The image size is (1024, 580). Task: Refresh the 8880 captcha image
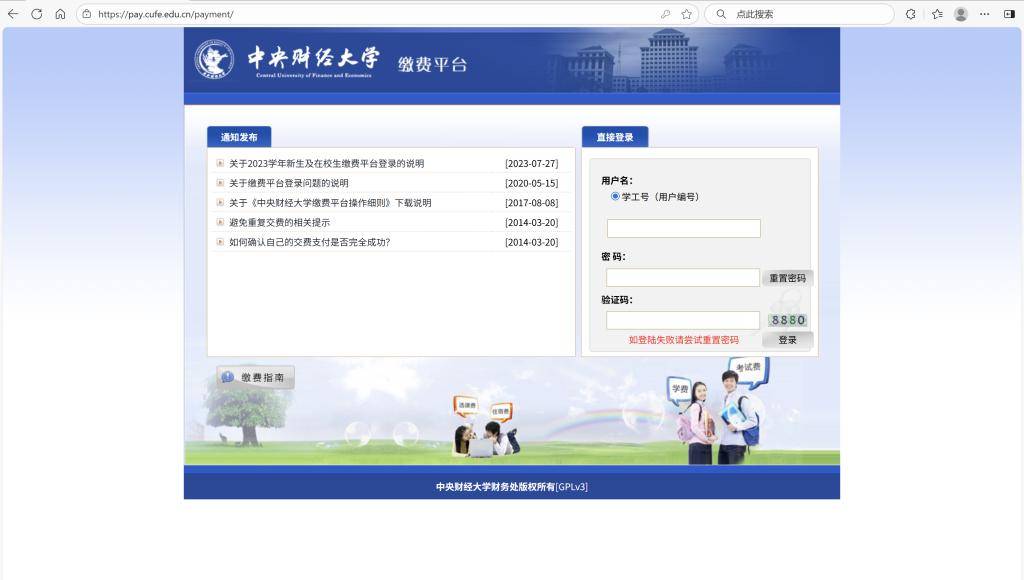pos(787,320)
